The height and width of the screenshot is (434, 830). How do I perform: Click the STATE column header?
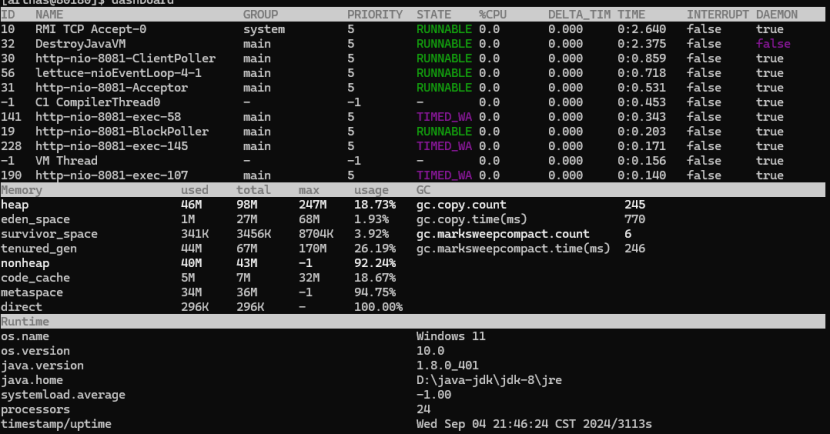click(x=434, y=15)
